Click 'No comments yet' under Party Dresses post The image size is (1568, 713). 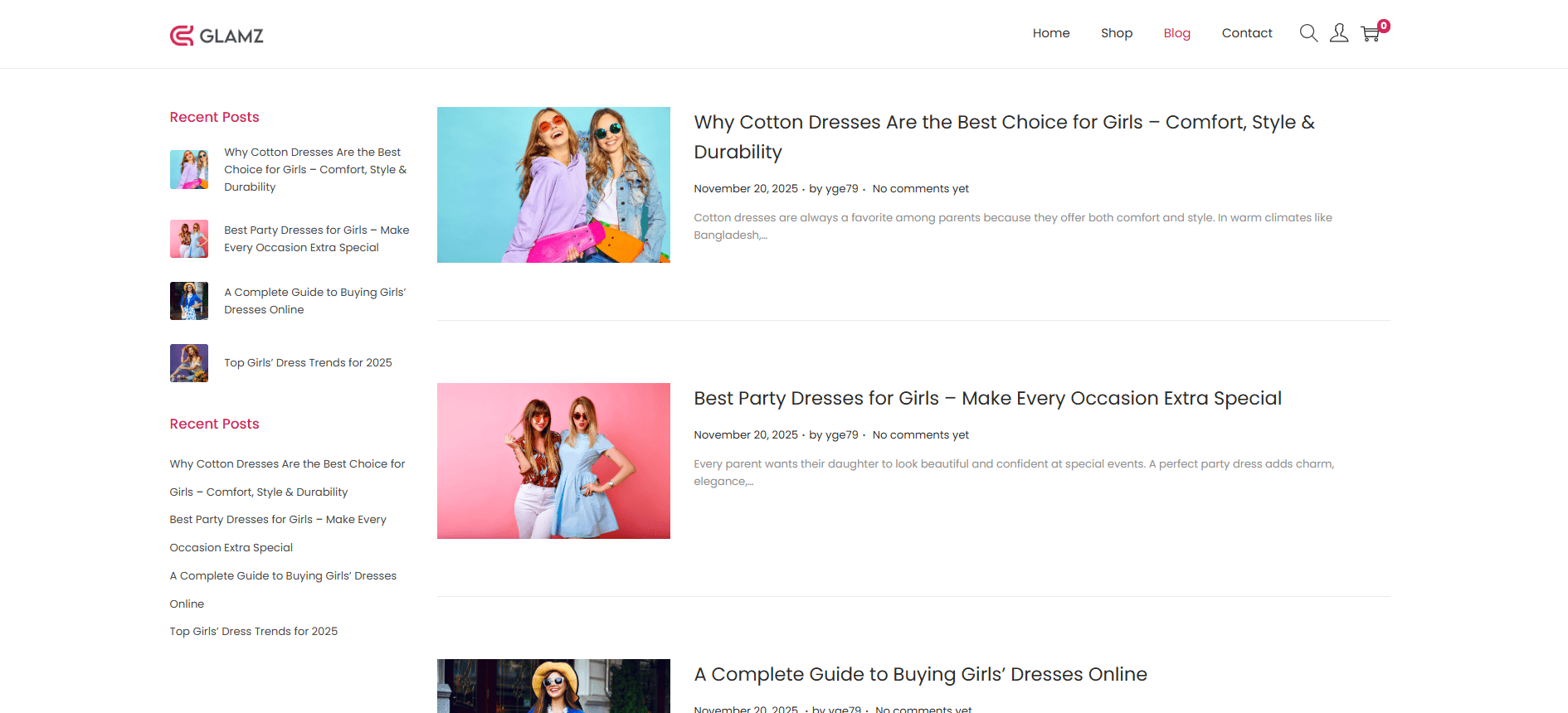pos(920,435)
